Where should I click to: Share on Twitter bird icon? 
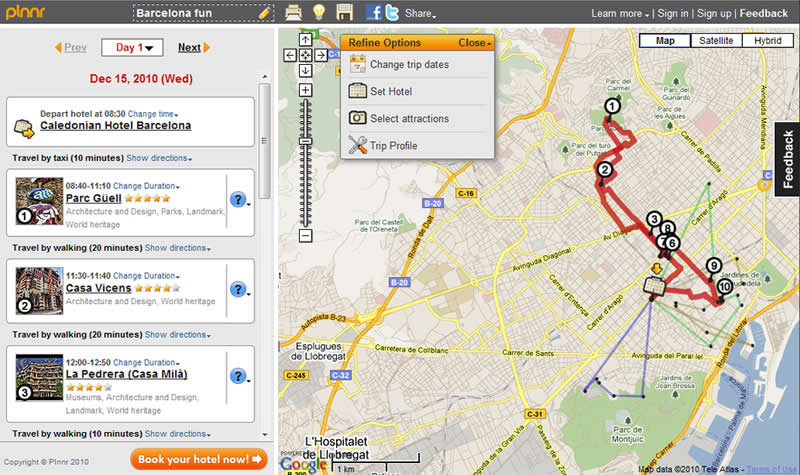pyautogui.click(x=392, y=12)
